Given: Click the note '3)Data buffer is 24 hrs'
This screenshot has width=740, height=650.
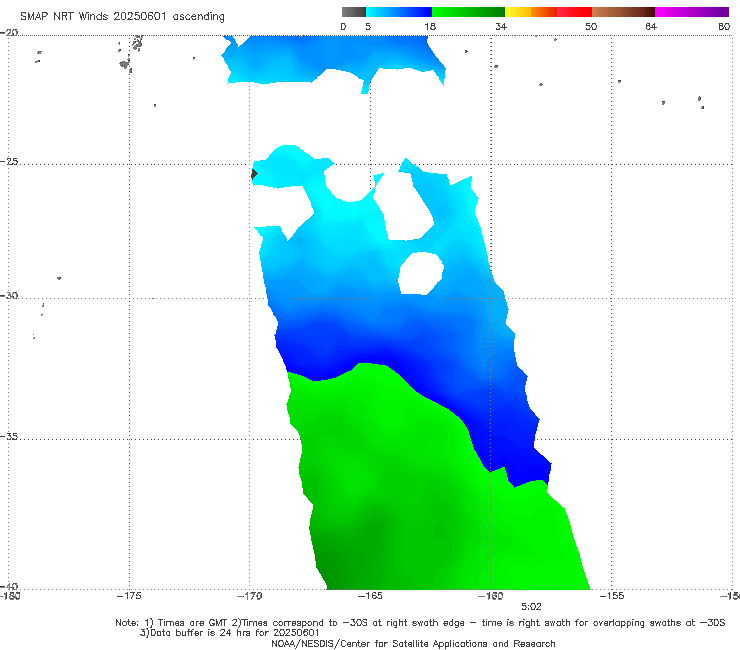Looking at the screenshot, I should (229, 633).
